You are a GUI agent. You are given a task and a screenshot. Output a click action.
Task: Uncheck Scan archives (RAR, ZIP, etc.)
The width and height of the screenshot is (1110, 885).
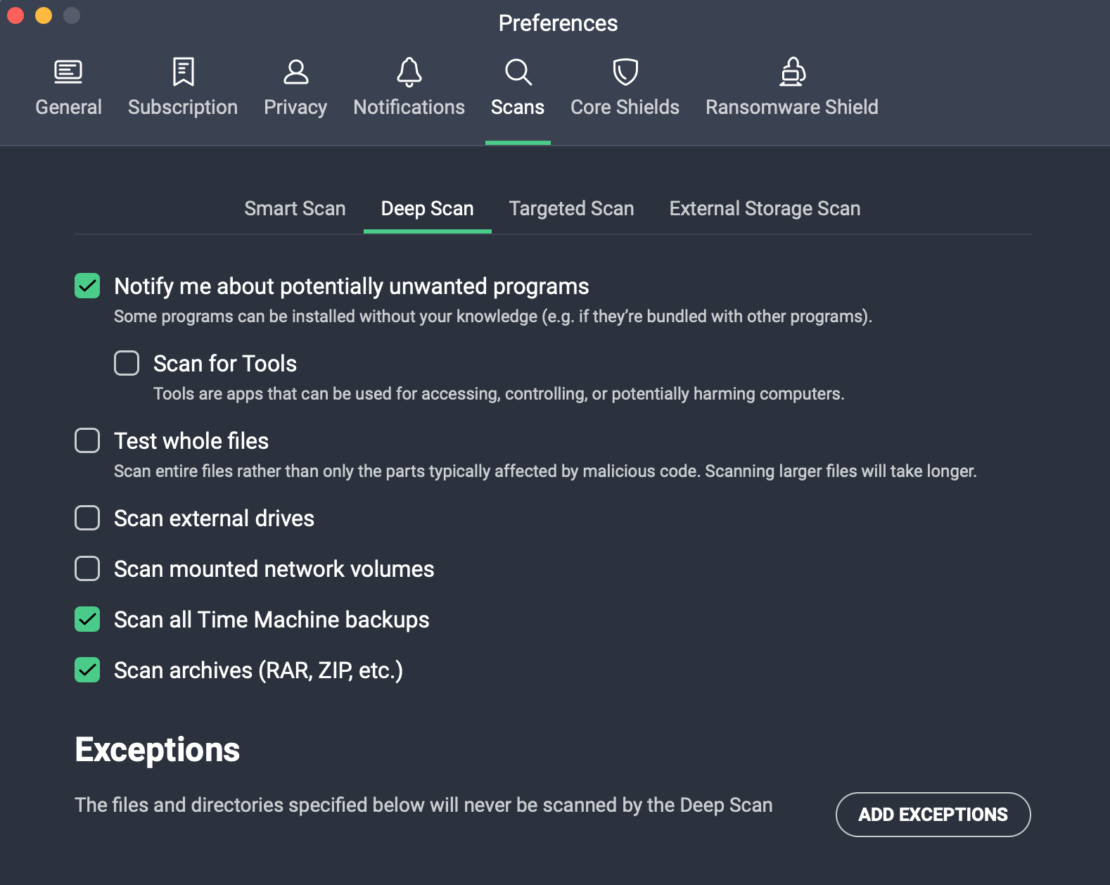(87, 670)
